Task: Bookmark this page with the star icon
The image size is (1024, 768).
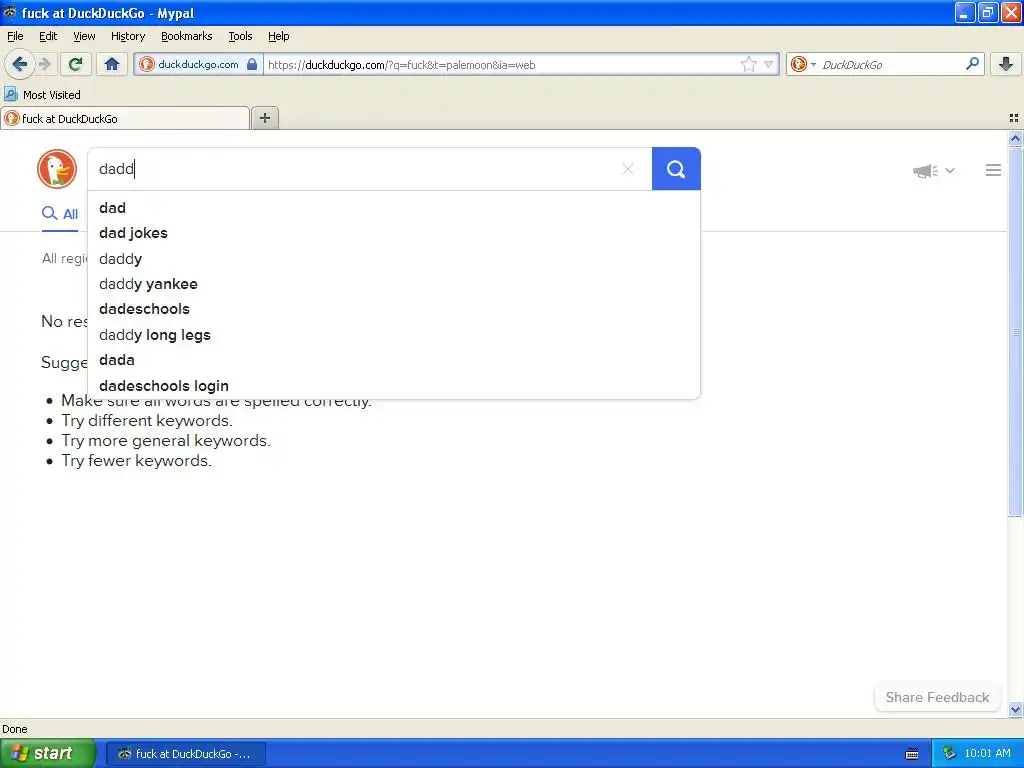Action: (748, 64)
